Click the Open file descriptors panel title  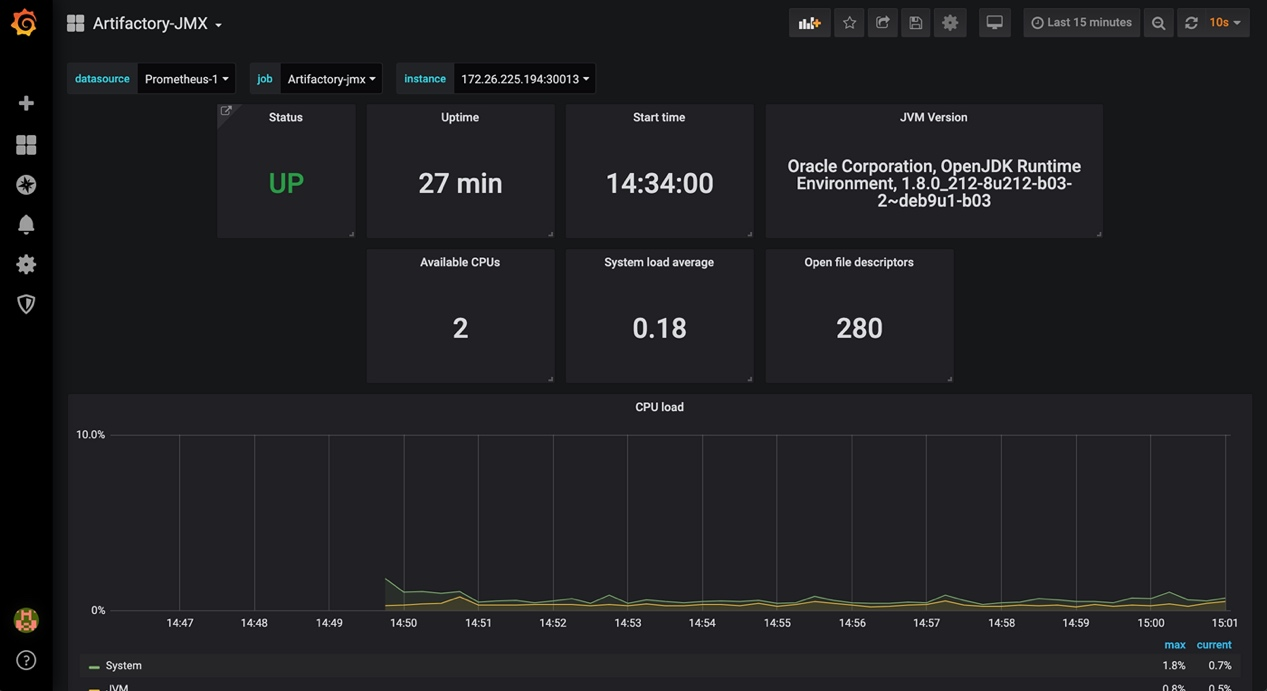(859, 262)
